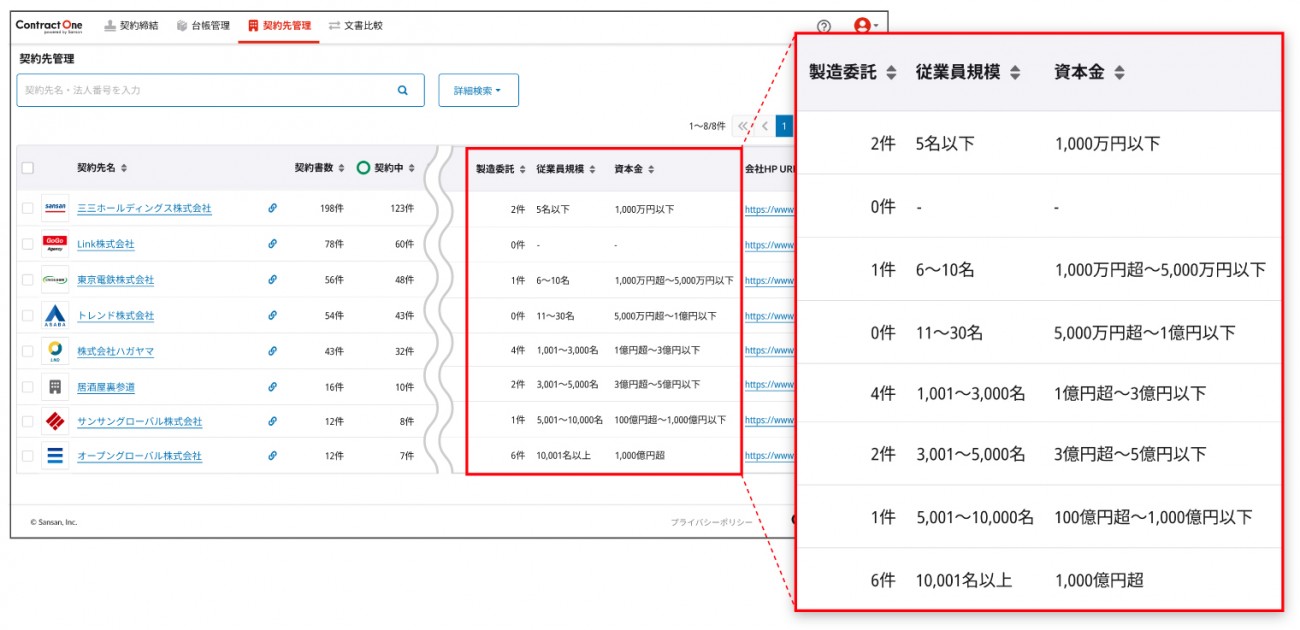Expand the 詳細検索 dropdown
Viewport: 1300px width, 630px height.
click(x=478, y=90)
